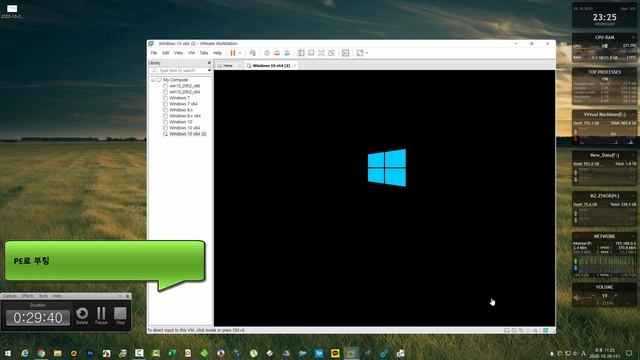Viewport: 640px width, 360px height.
Task: Click the desktop file icon labeled 2020-10-2
Action: pos(12,11)
